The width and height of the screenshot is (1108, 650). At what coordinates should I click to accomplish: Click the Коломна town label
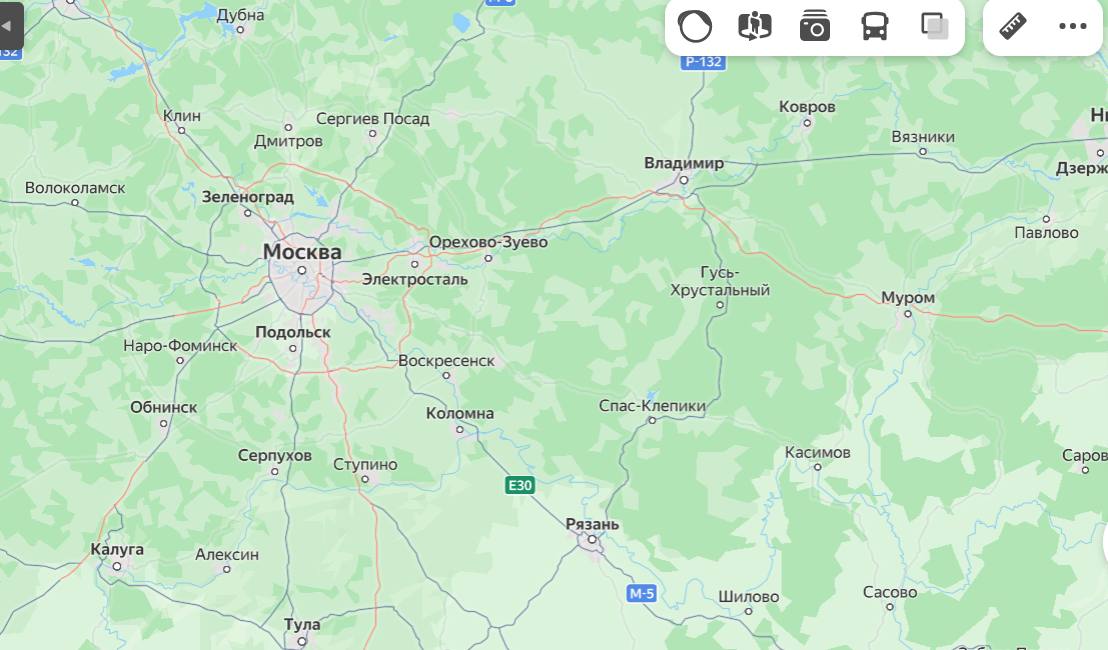click(x=459, y=413)
